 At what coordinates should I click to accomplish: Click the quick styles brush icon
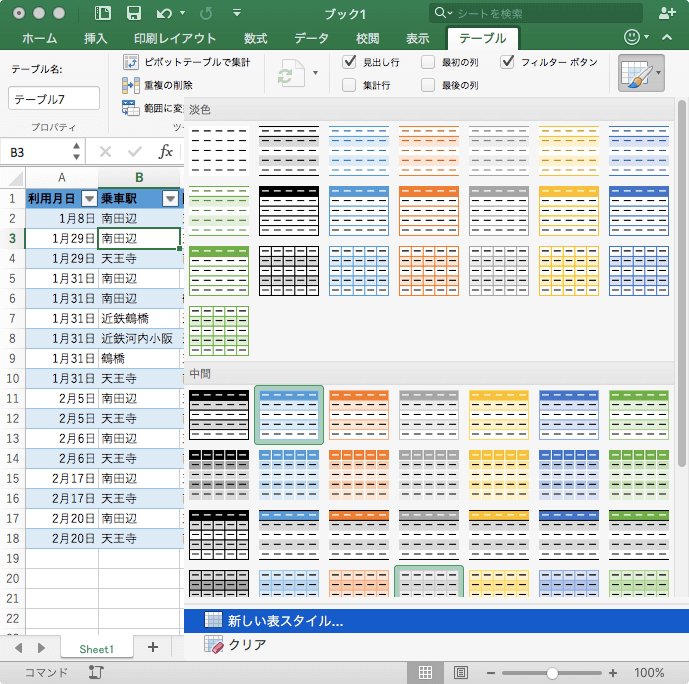pos(636,73)
